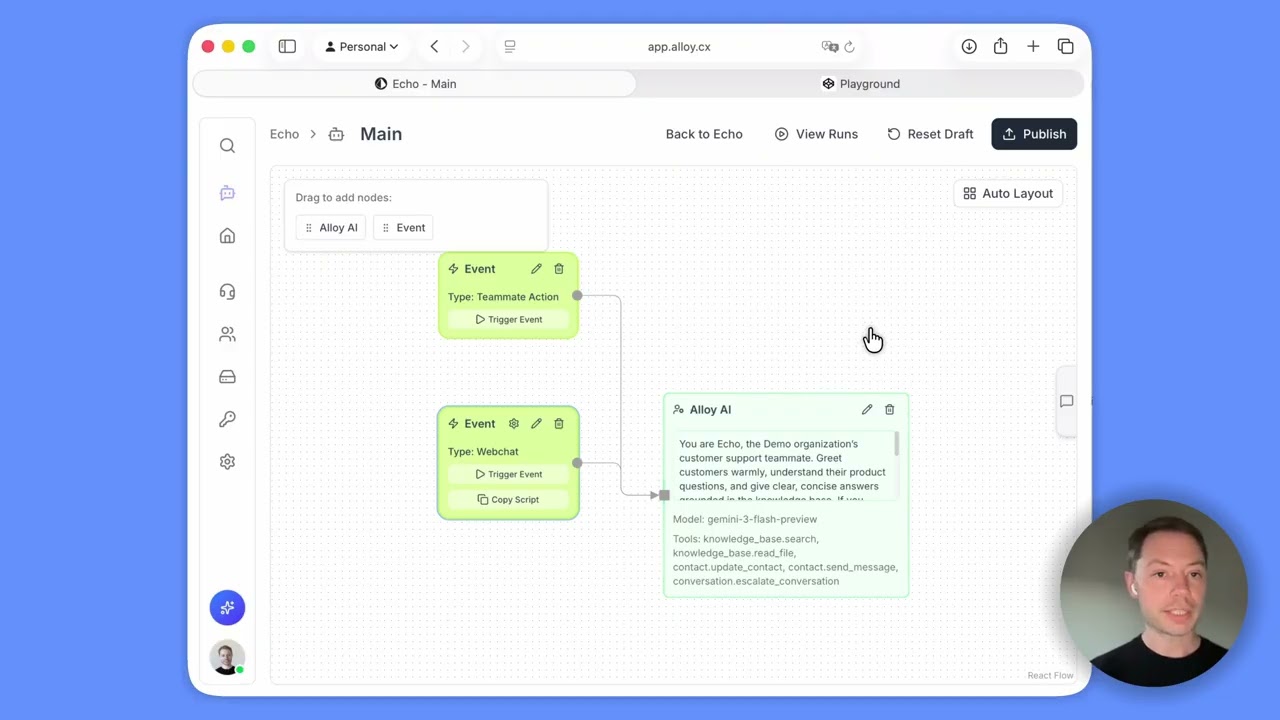Image resolution: width=1280 pixels, height=720 pixels.
Task: Trigger Event on Teammate Action node
Action: pos(508,319)
